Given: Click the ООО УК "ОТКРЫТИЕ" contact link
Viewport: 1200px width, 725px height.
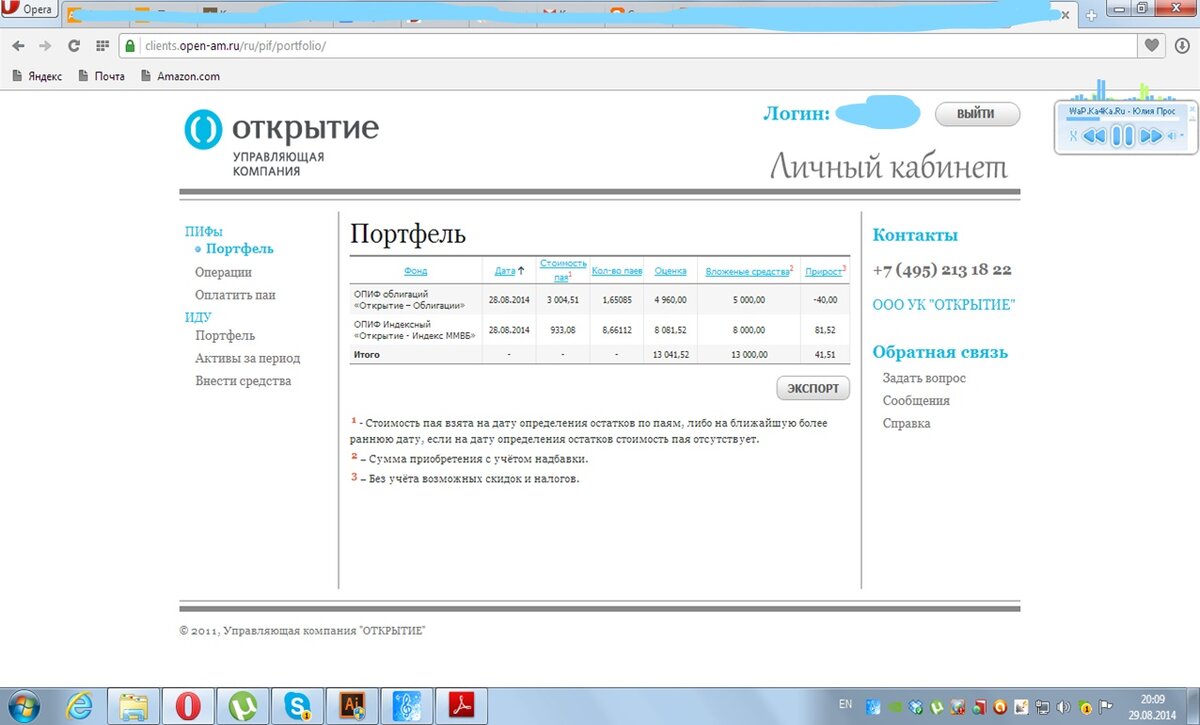Looking at the screenshot, I should (944, 304).
